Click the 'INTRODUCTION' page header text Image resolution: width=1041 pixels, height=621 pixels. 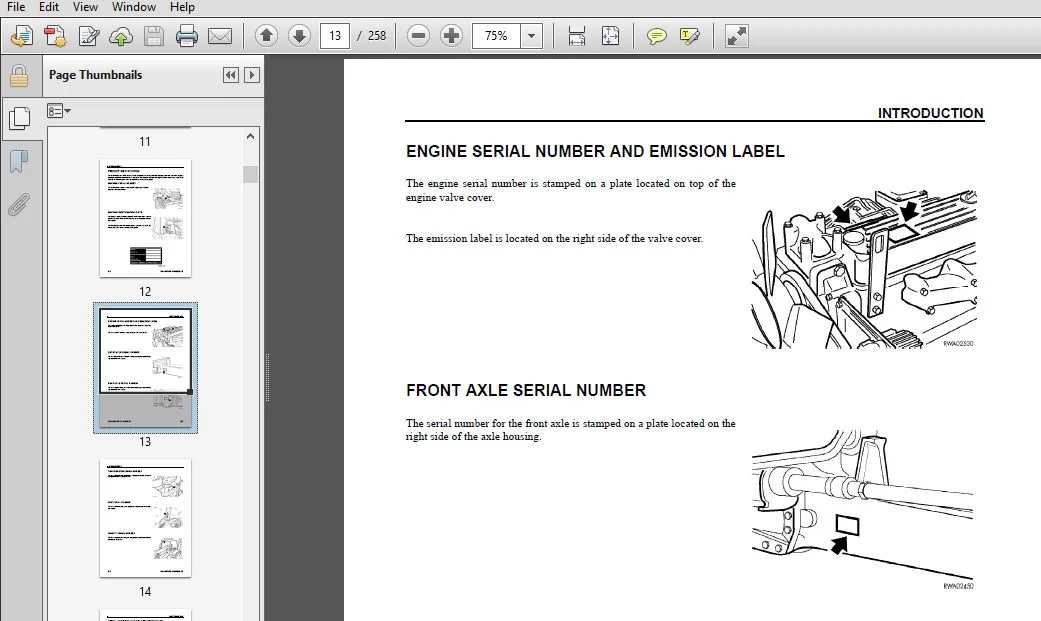930,114
